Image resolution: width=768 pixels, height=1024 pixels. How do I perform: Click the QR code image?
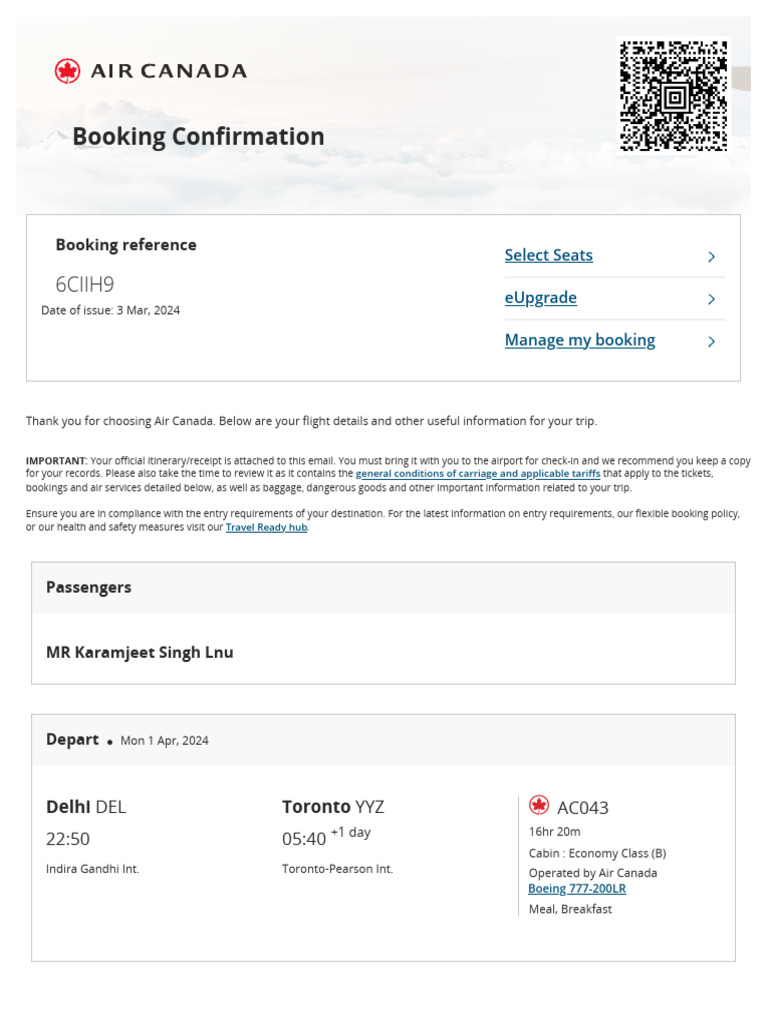673,96
